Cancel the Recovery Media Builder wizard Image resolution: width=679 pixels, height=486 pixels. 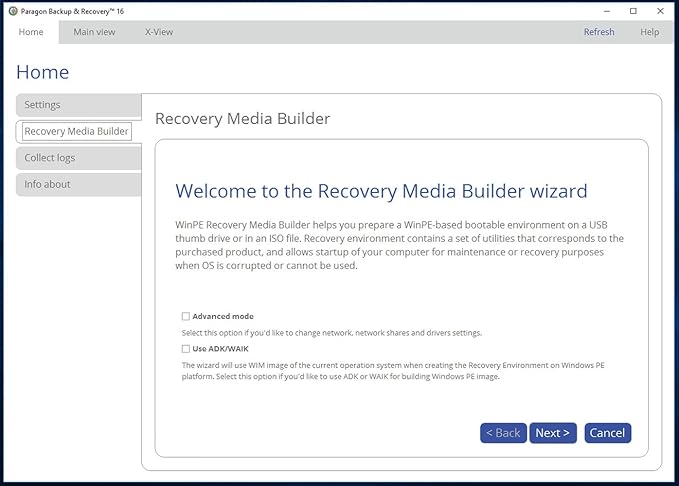coord(607,433)
